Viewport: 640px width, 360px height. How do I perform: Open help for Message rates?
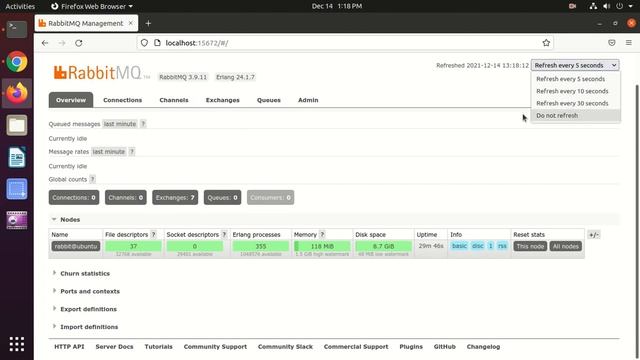pyautogui.click(x=132, y=151)
